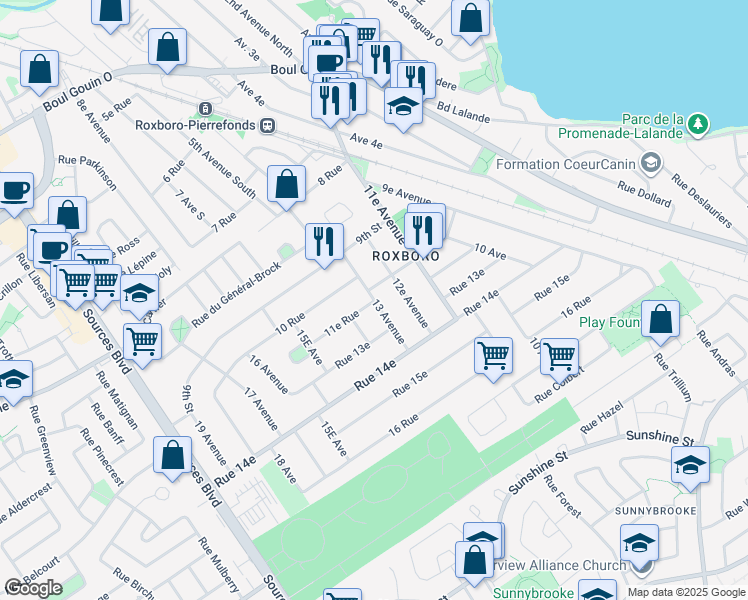The width and height of the screenshot is (748, 600).
Task: Select the Rue Colbert street label
Action: [x=559, y=385]
